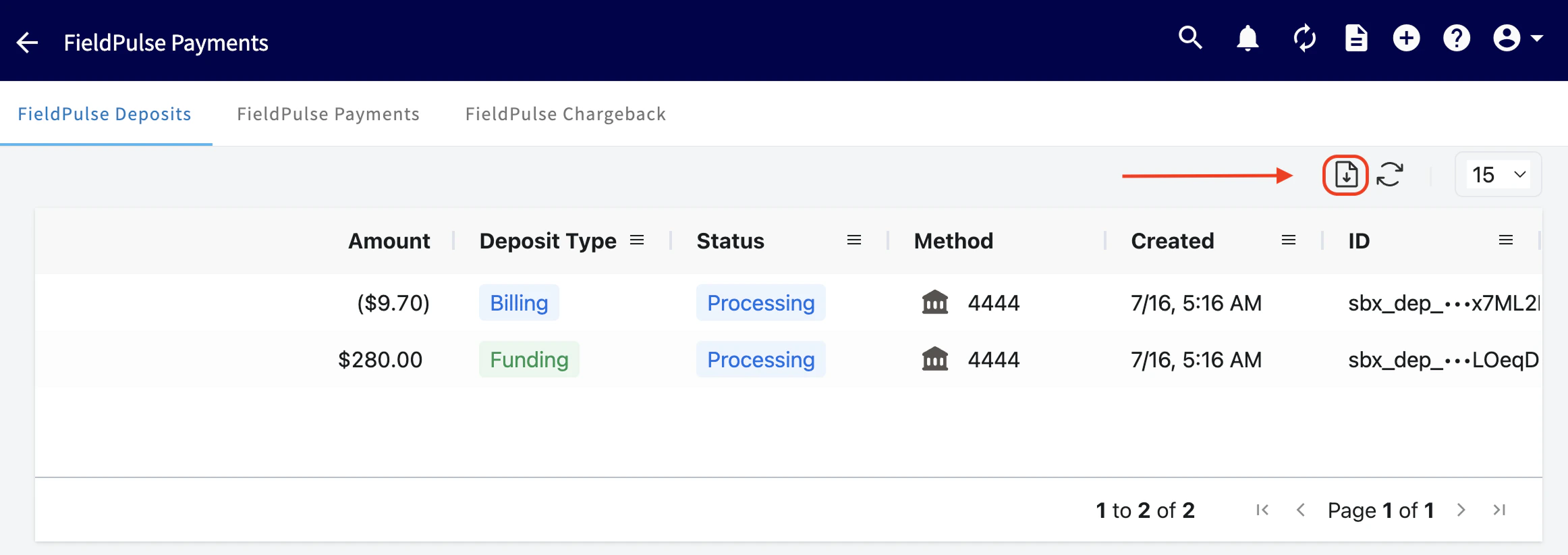Select the ($9.70) amount cell
The width and height of the screenshot is (1568, 555).
coord(393,303)
